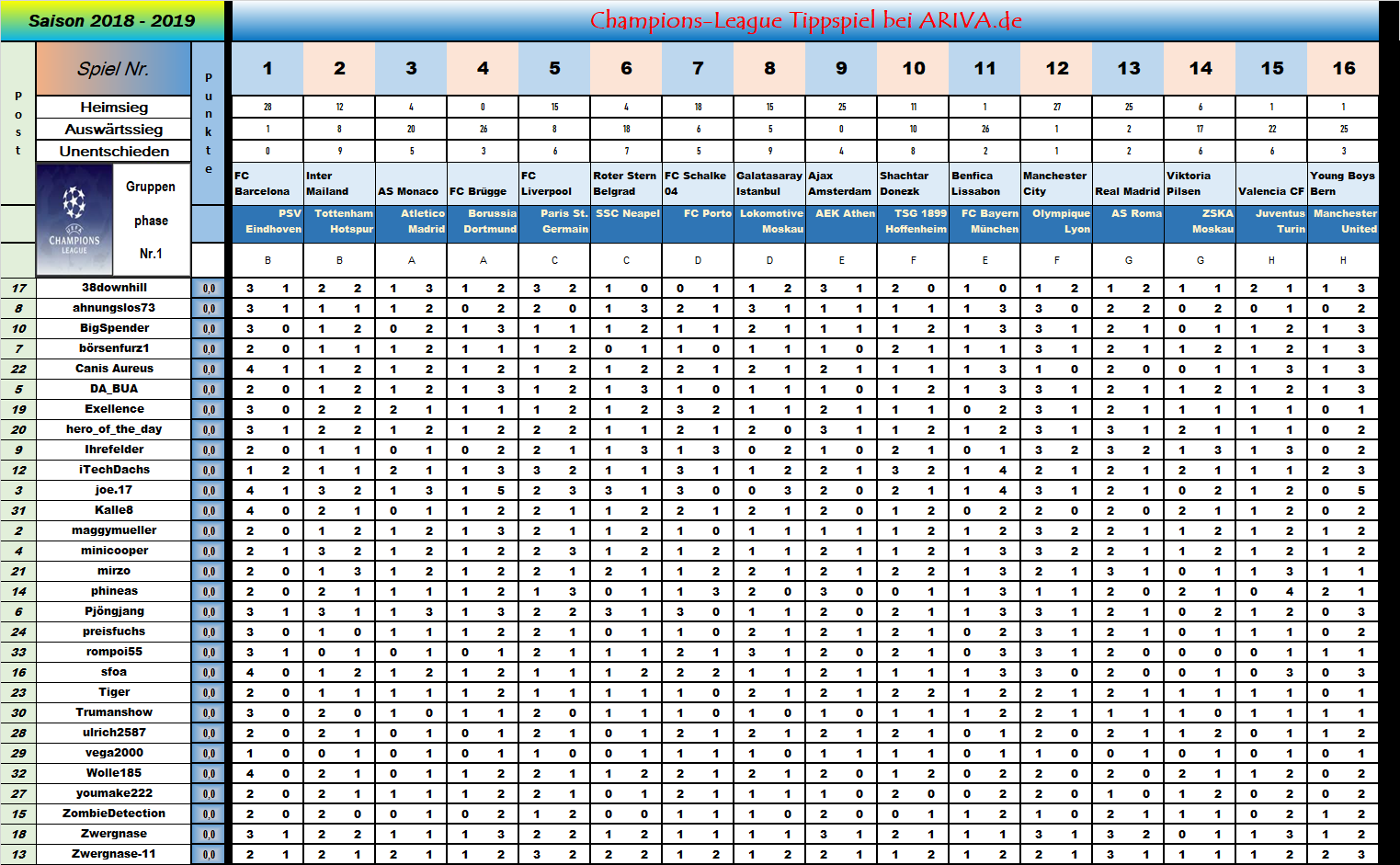This screenshot has width=1400, height=865.
Task: Click player name 'minicooper'
Action: [114, 551]
